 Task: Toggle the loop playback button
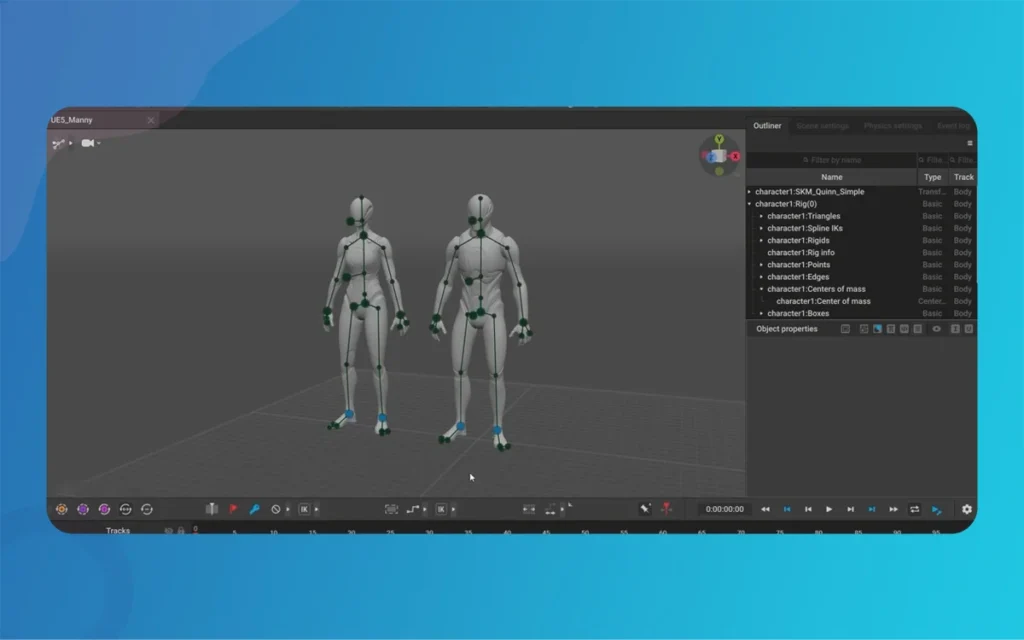coord(914,509)
